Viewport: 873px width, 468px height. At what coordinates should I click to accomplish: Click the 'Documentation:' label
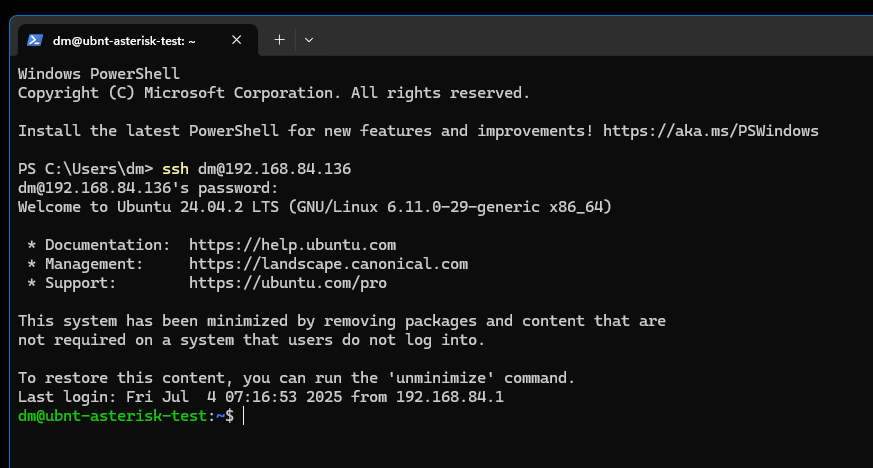tap(107, 245)
